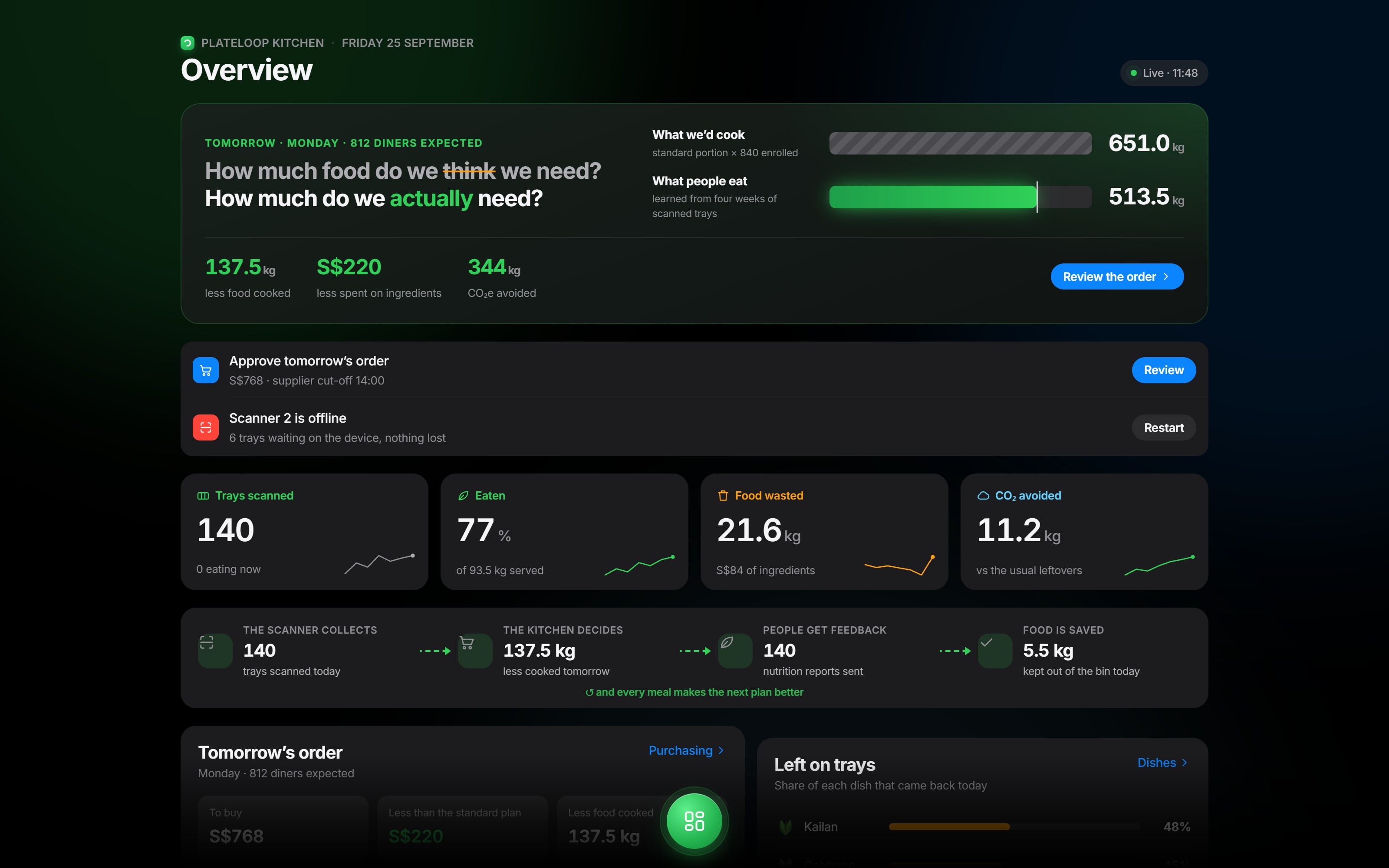1389x868 pixels.
Task: Click the green What people eat bar
Action: 933,197
